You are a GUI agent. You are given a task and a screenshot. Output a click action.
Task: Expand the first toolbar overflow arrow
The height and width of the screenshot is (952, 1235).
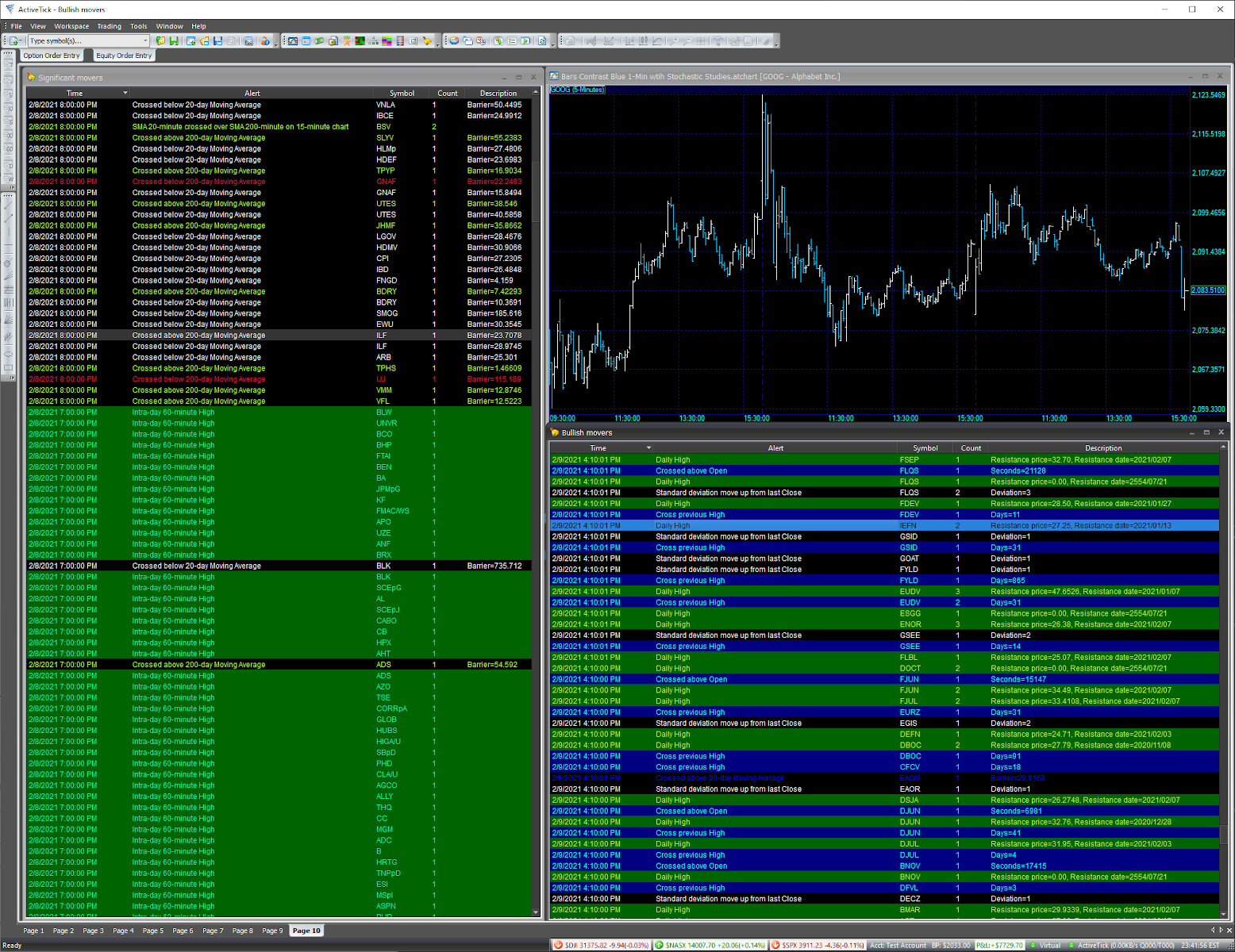(x=276, y=43)
